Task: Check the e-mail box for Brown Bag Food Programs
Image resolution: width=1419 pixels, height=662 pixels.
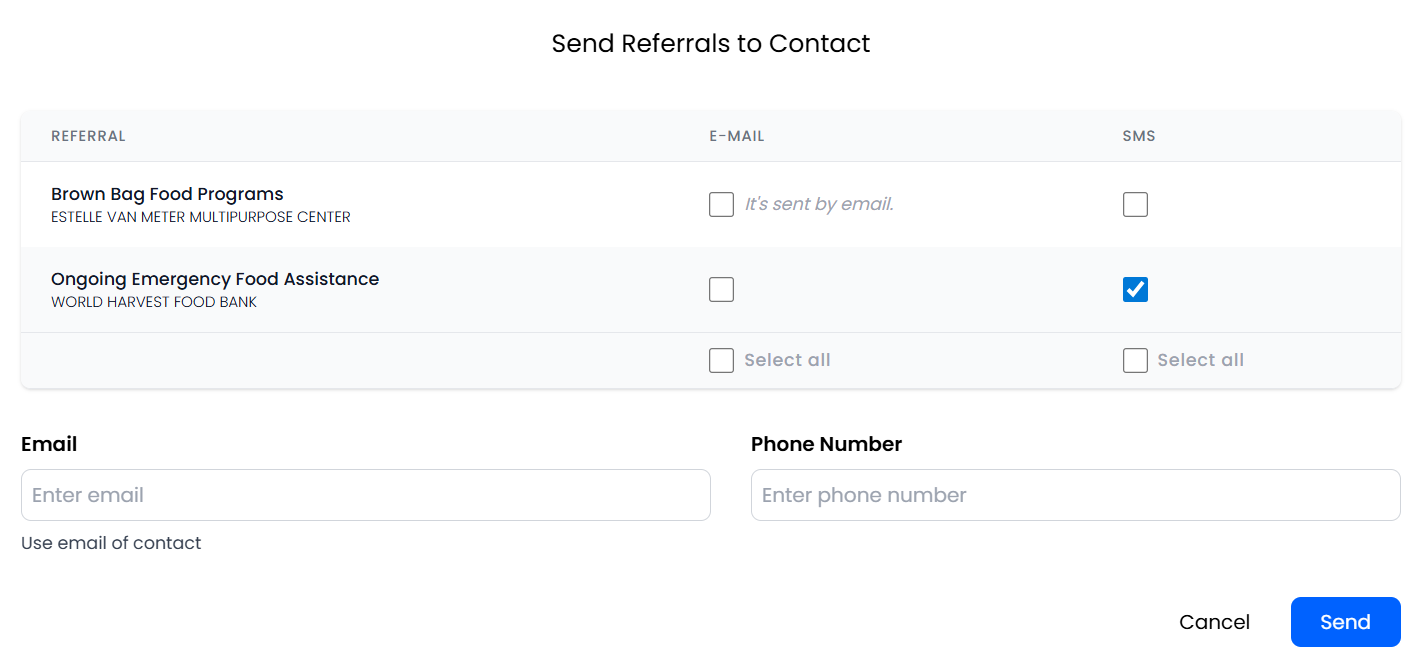Action: 721,205
